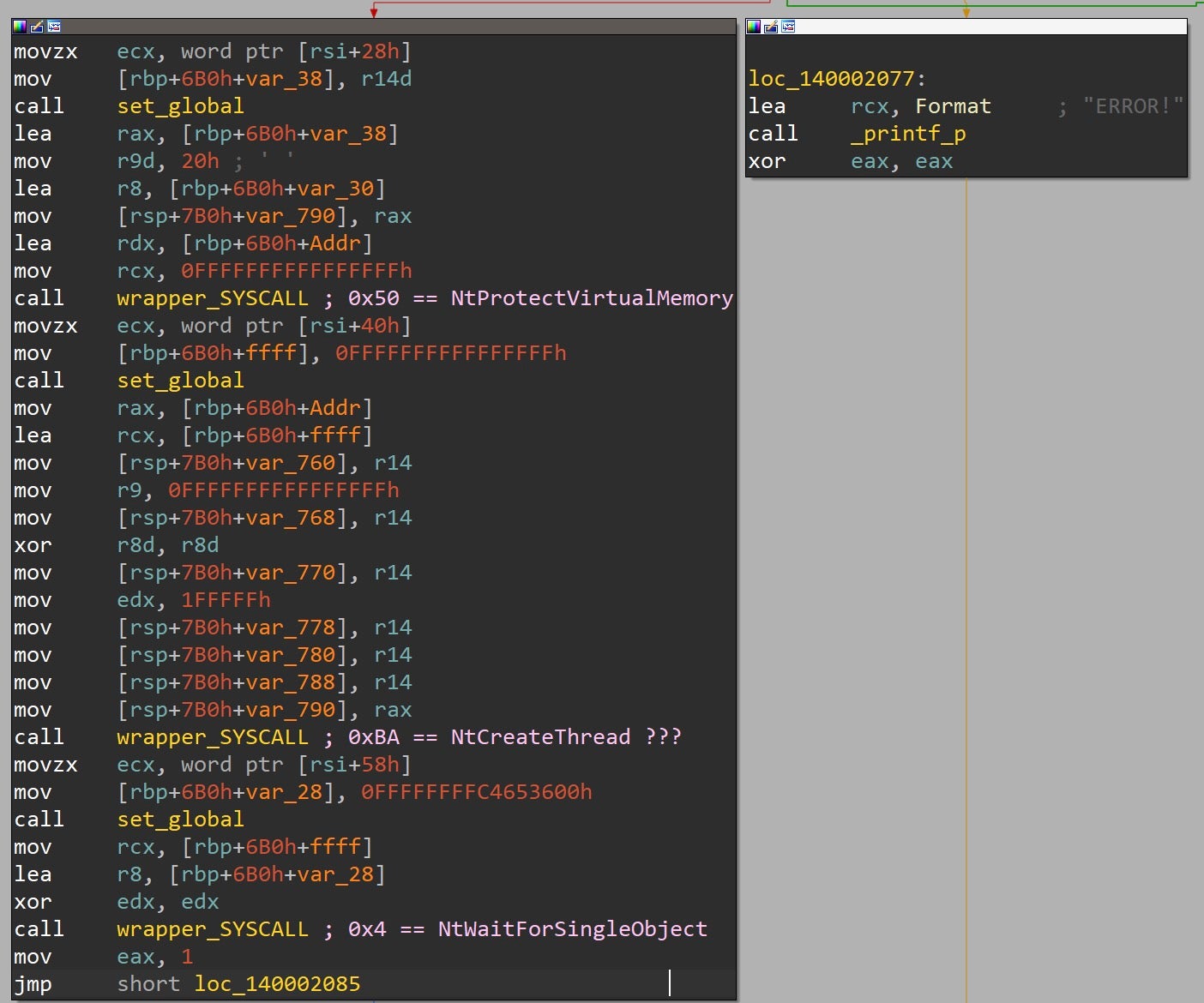This screenshot has height=1003, width=1204.
Task: Click the first set_global call
Action: [180, 106]
